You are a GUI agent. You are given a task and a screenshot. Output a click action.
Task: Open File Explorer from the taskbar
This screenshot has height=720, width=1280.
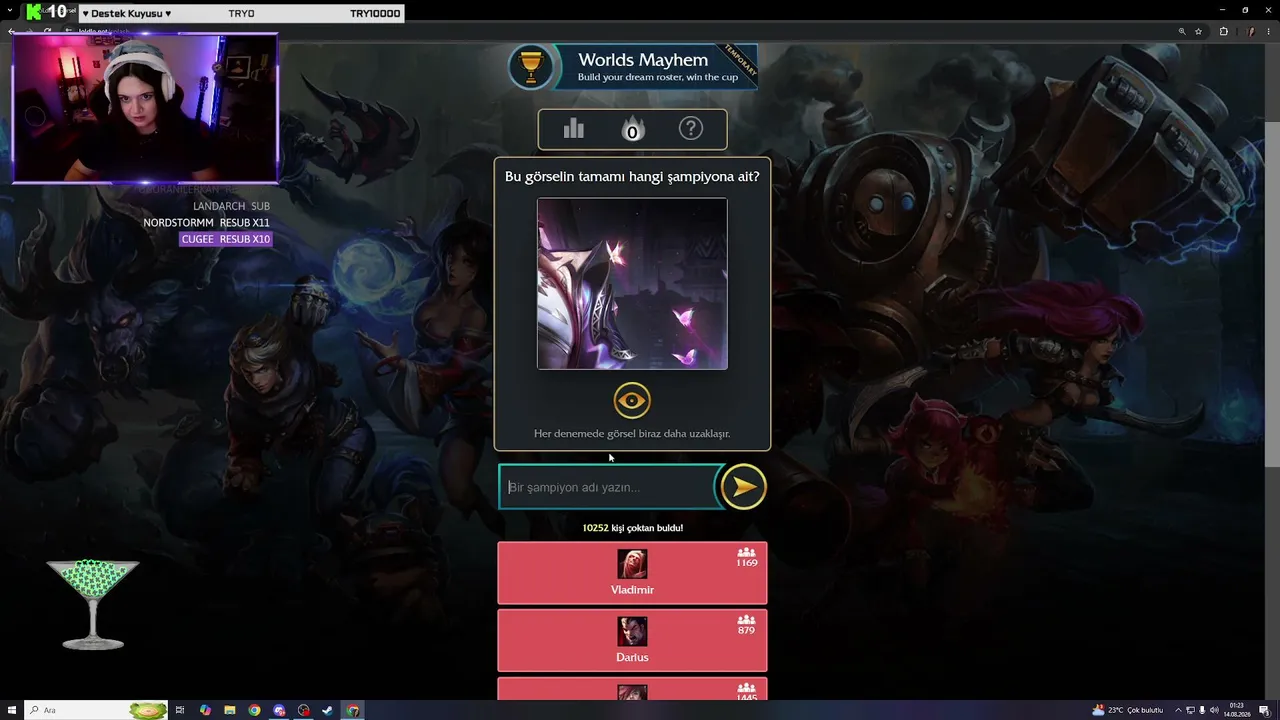(x=230, y=710)
